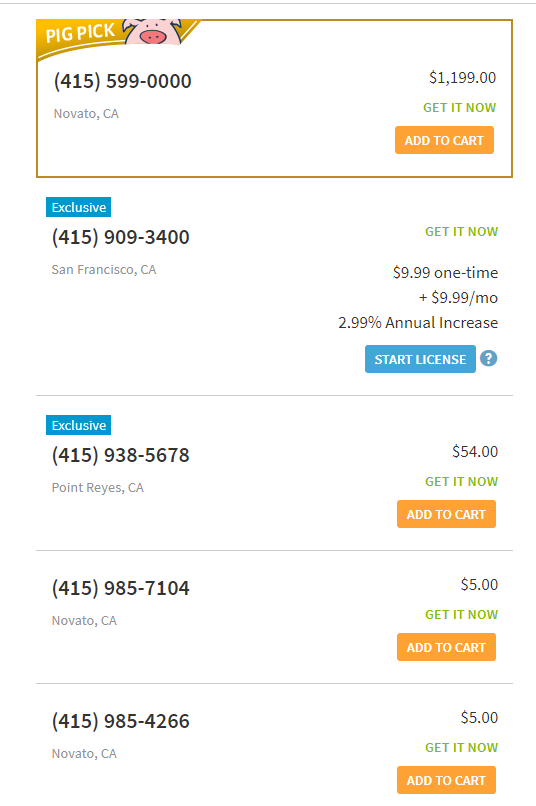Click Exclusive badge above (415) 909-3400
Viewport: 536px width, 806px height.
(79, 207)
